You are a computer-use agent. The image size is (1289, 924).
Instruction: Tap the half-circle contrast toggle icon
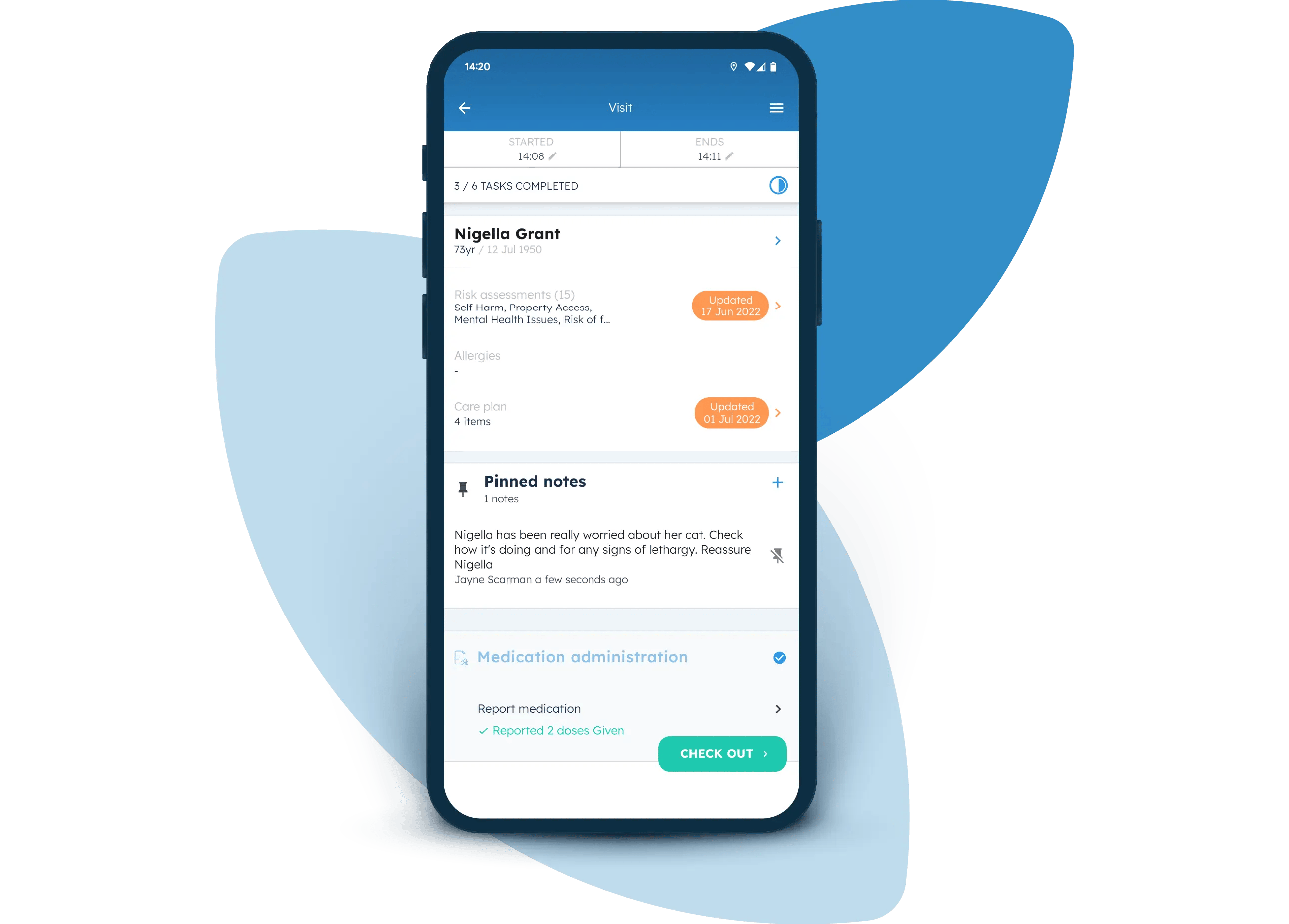coord(778,185)
